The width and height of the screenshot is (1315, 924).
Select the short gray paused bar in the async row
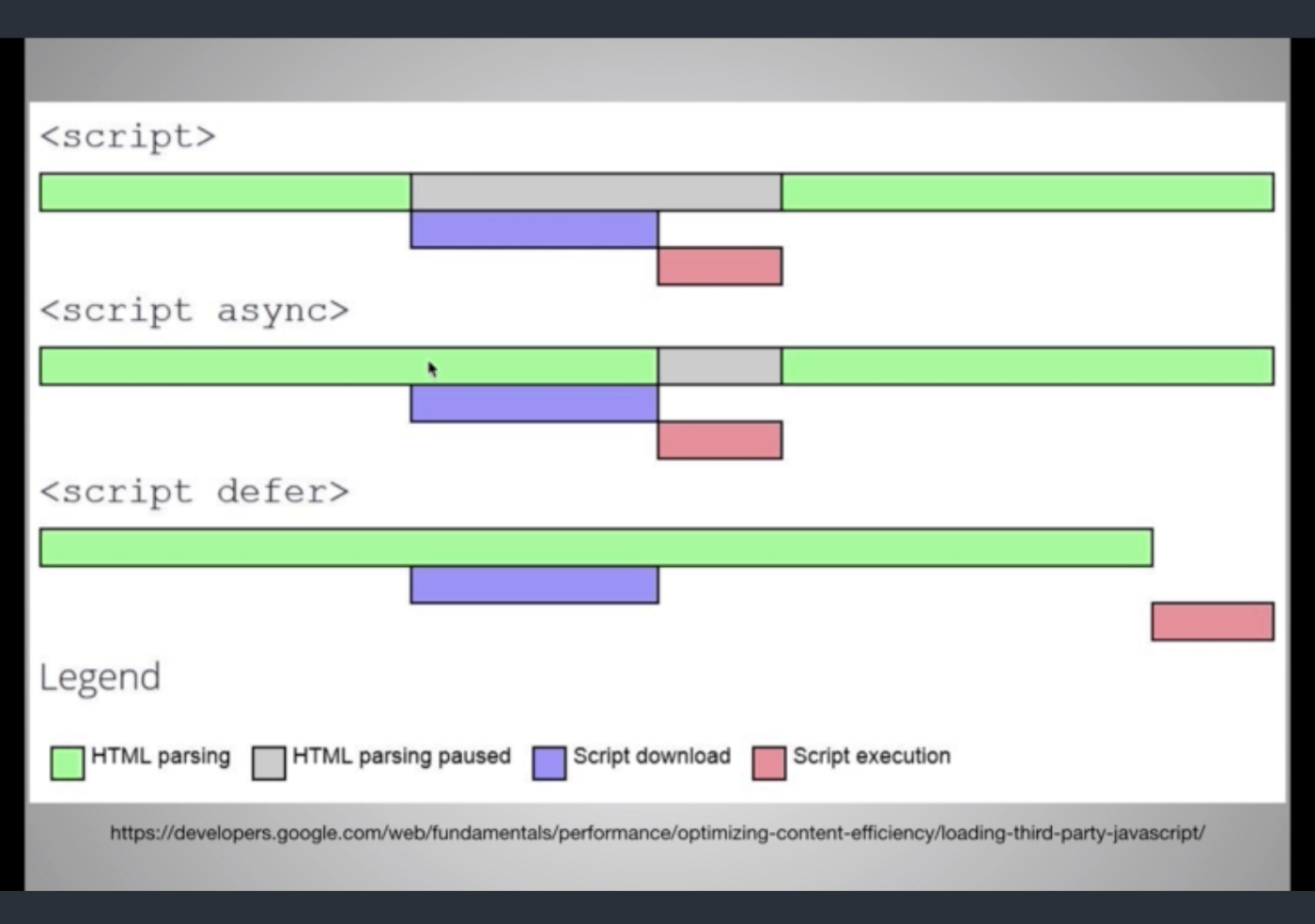719,366
